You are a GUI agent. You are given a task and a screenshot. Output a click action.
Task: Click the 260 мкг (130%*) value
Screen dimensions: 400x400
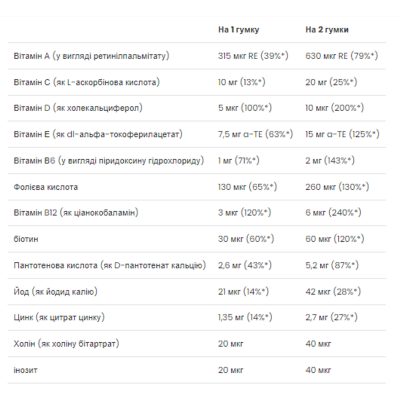pos(337,187)
